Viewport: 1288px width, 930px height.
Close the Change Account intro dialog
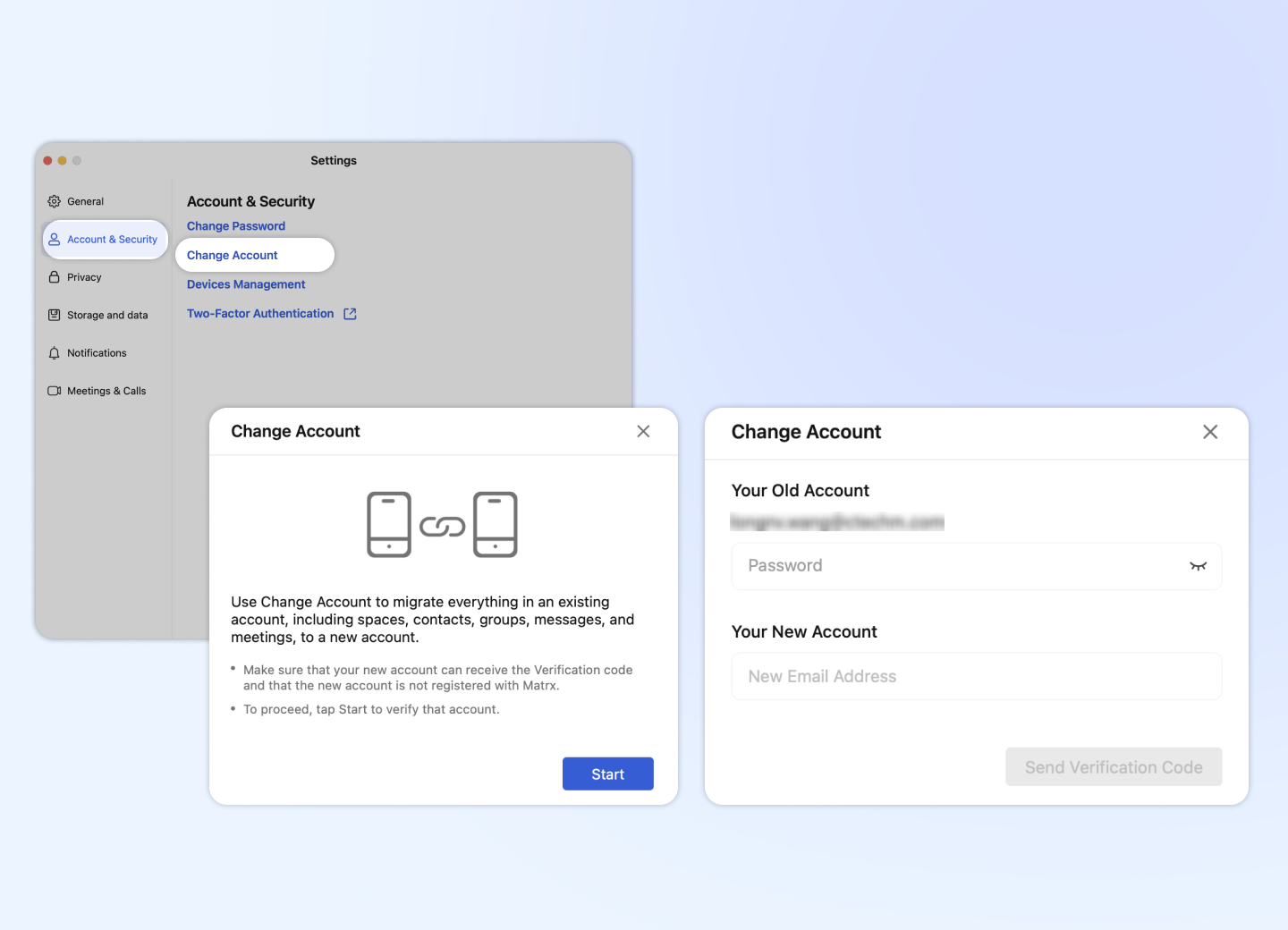click(643, 431)
